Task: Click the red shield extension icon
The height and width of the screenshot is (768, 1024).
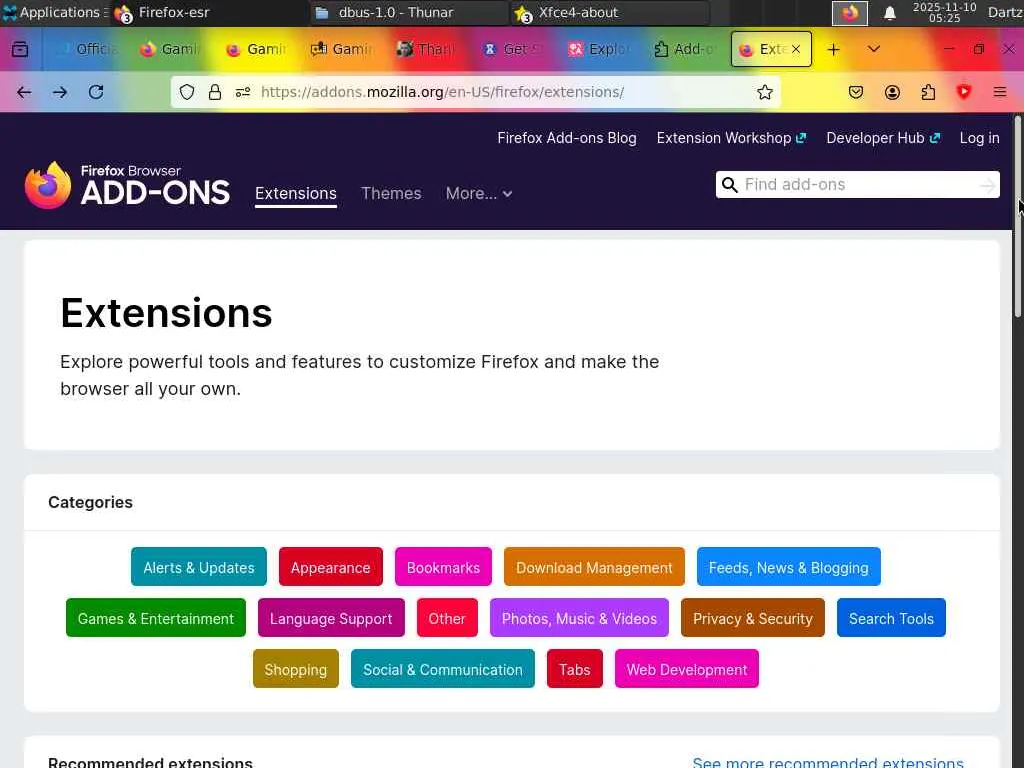Action: (x=964, y=92)
